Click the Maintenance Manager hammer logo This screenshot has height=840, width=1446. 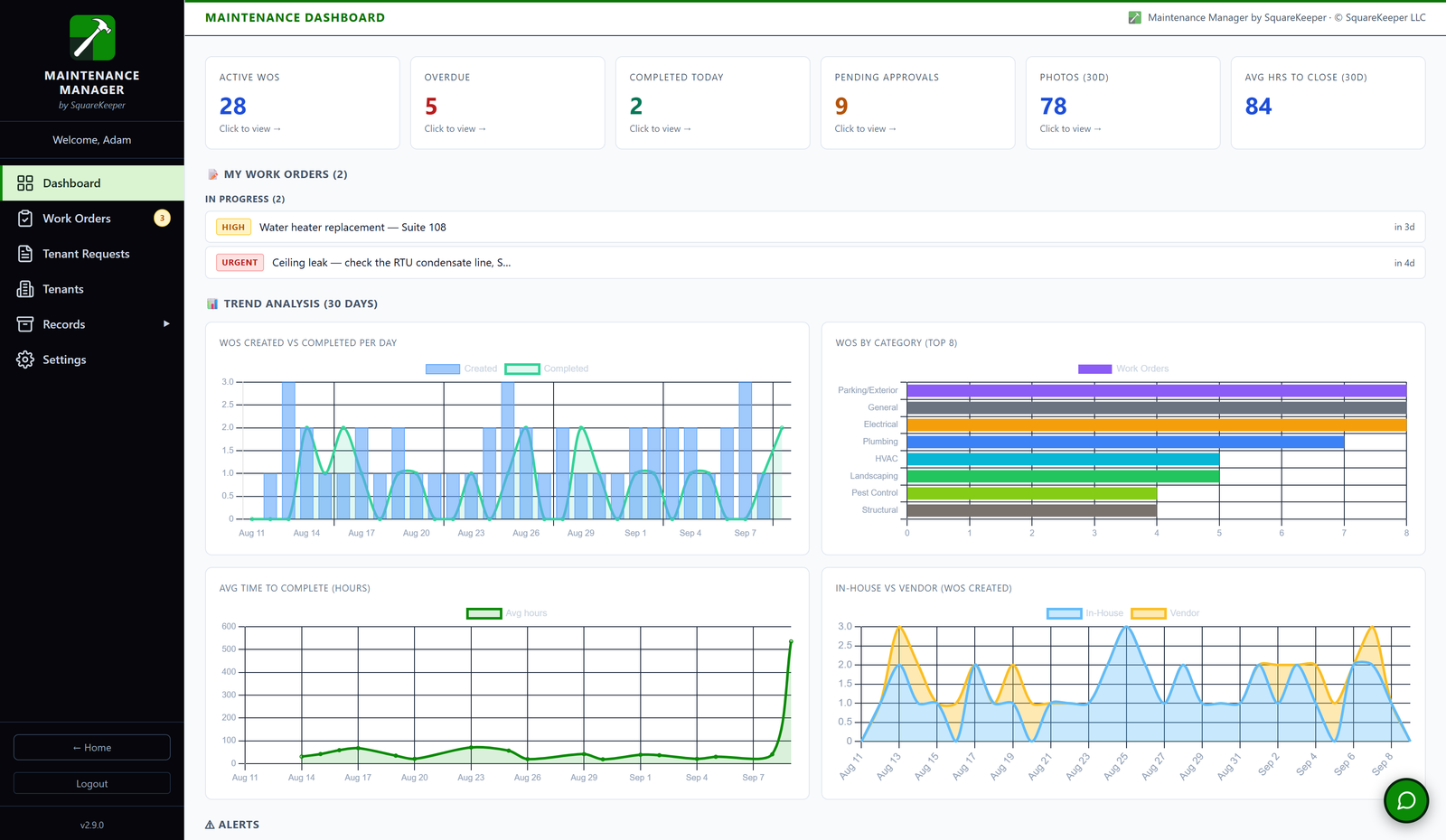coord(92,38)
